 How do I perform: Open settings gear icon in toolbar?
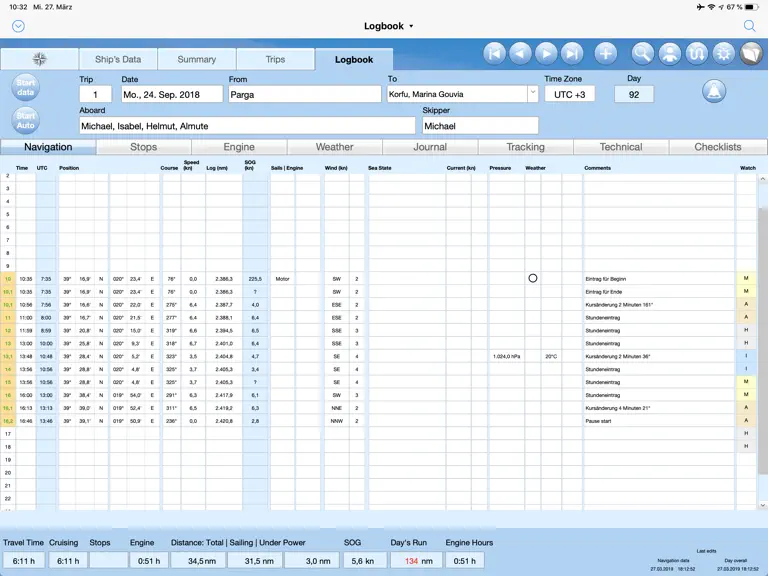[723, 53]
